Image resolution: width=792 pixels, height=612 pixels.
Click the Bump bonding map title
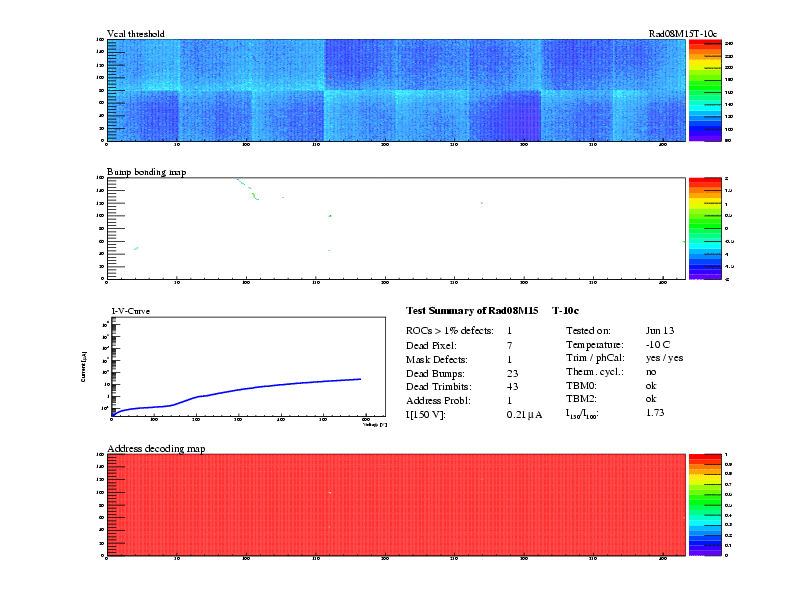pyautogui.click(x=146, y=172)
